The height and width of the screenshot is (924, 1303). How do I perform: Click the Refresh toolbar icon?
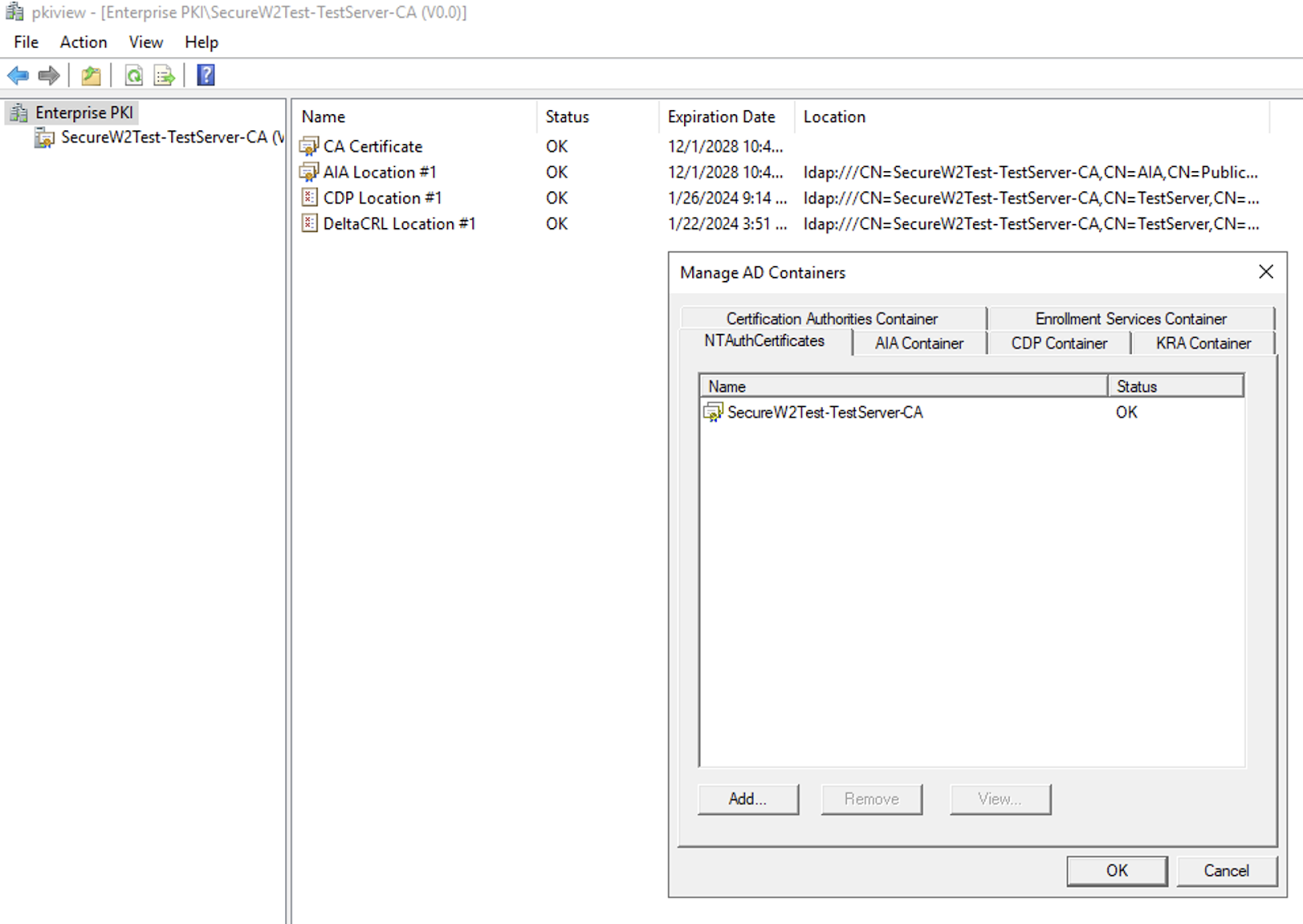pos(134,76)
